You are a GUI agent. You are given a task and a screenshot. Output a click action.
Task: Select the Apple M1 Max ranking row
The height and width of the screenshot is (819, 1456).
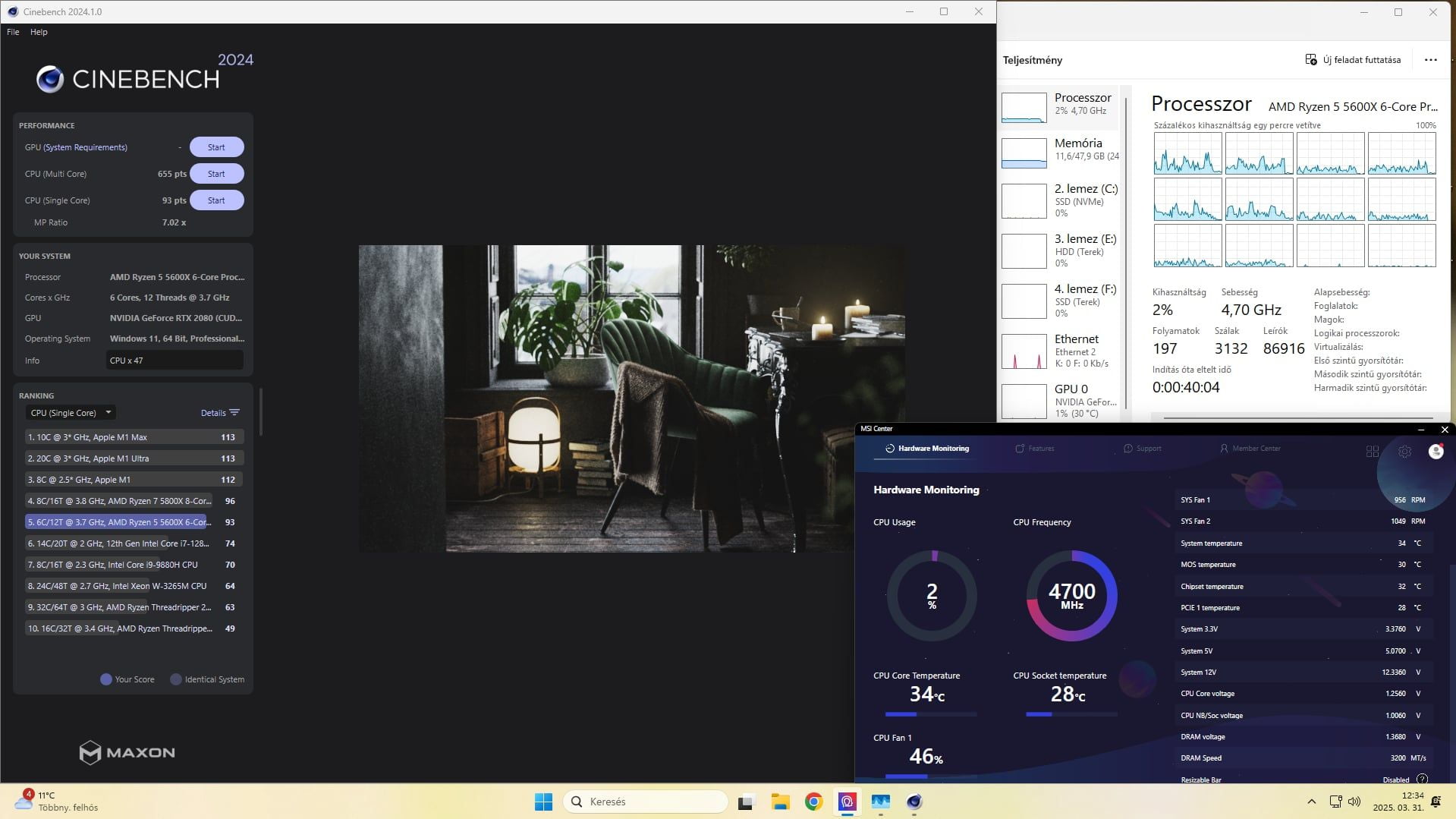tap(134, 437)
